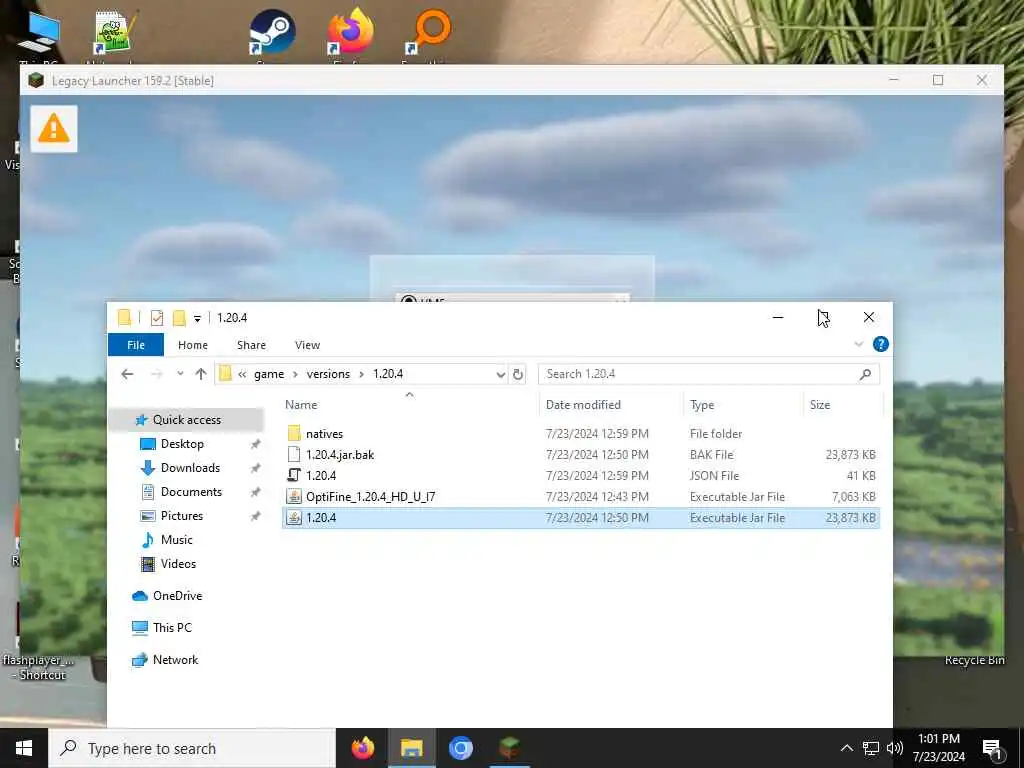Screen dimensions: 1024x768
Task: Open the File menu in Explorer
Action: pos(136,345)
